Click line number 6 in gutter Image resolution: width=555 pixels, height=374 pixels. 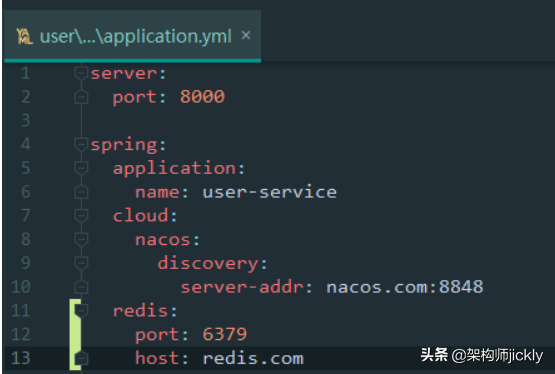coord(25,192)
